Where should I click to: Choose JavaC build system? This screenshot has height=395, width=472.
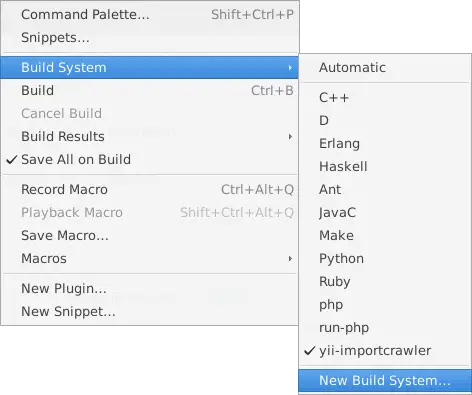[385, 212]
